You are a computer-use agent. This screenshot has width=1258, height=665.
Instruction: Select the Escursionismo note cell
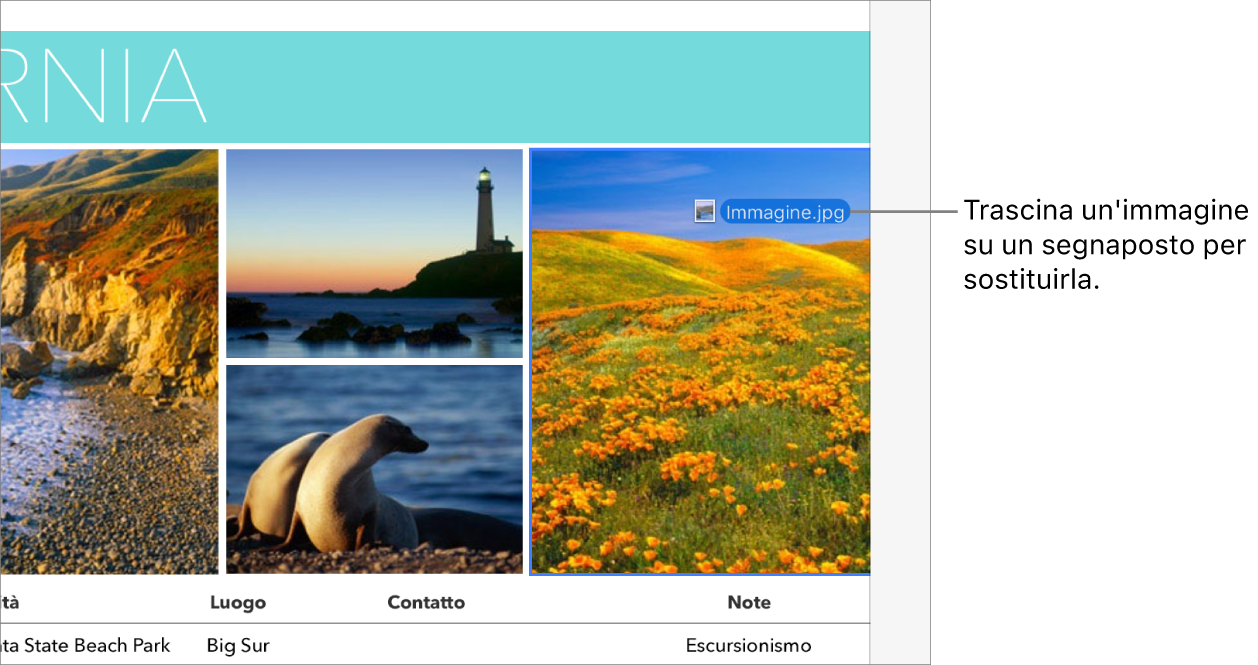point(748,645)
